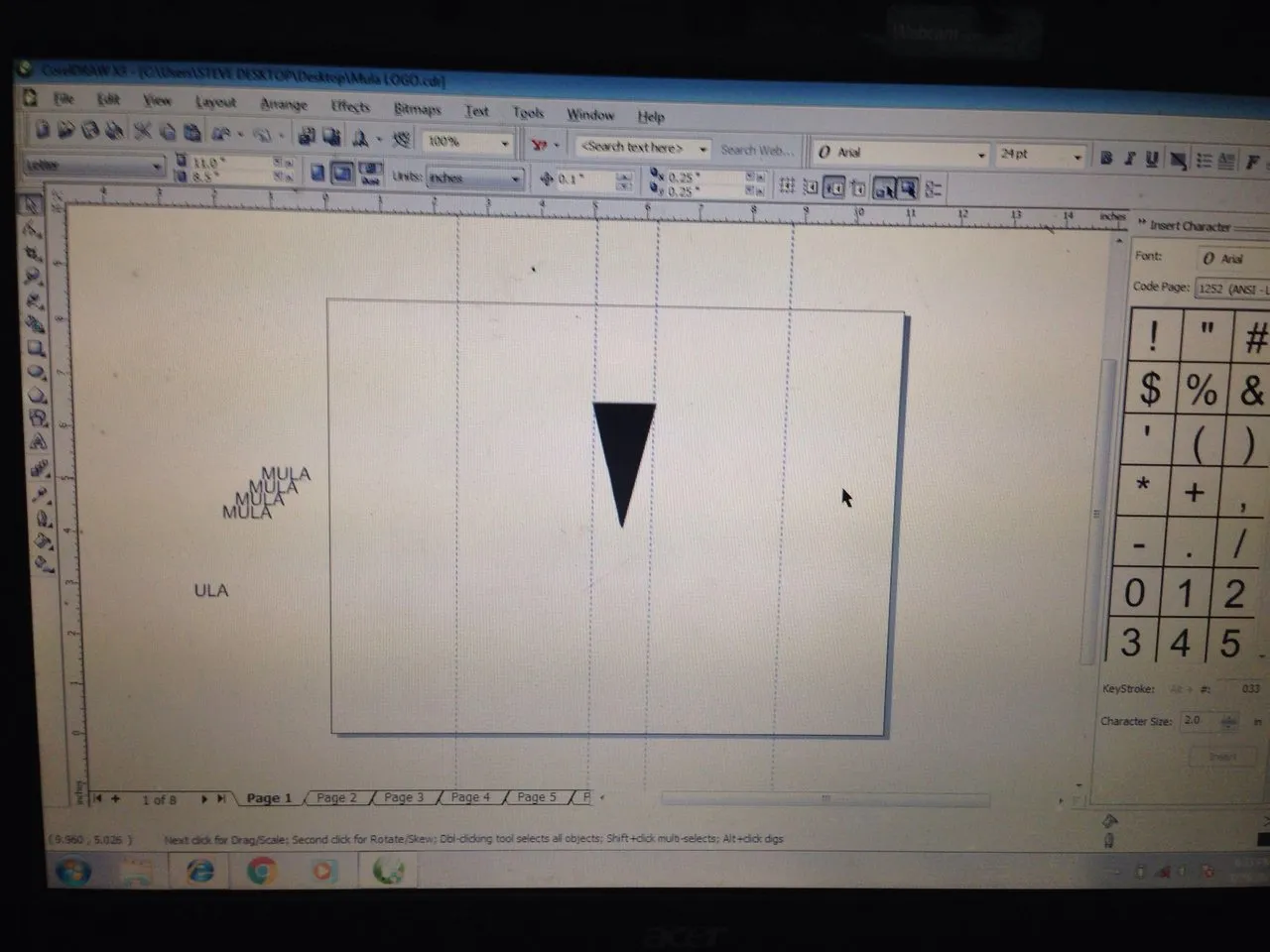Select the Rectangle tool
The width and height of the screenshot is (1270, 952).
pos(37,348)
